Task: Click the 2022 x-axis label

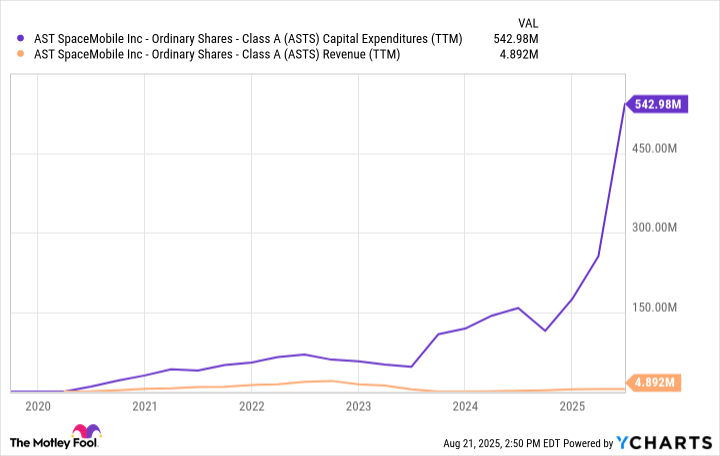Action: [x=252, y=406]
